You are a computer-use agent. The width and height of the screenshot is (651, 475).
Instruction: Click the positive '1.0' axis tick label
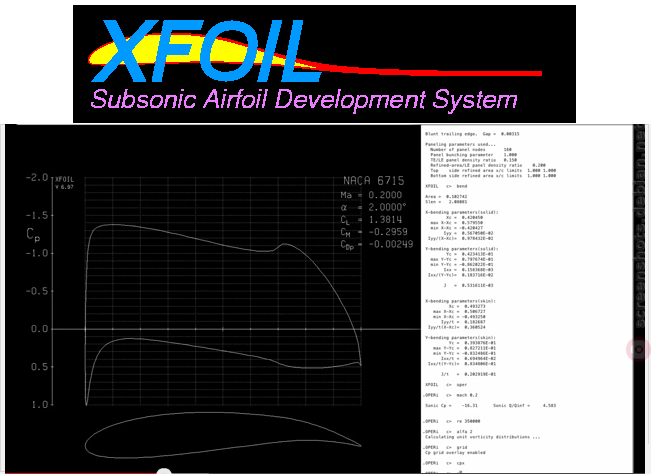(39, 404)
